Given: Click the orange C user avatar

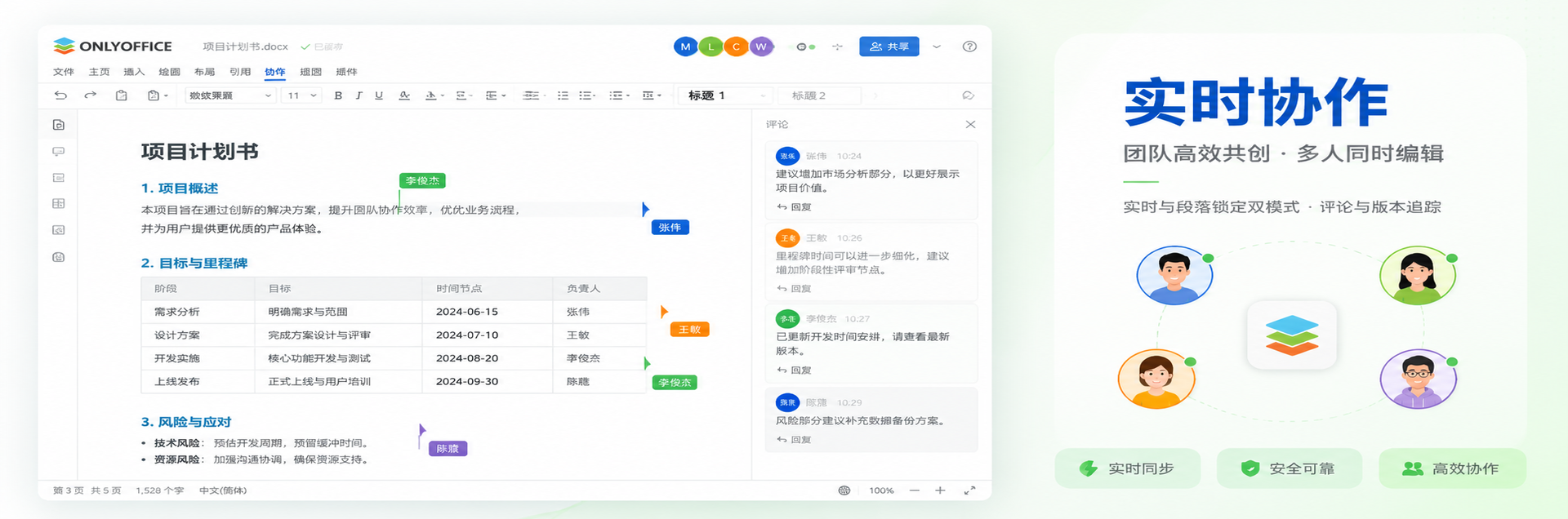Looking at the screenshot, I should pos(736,47).
